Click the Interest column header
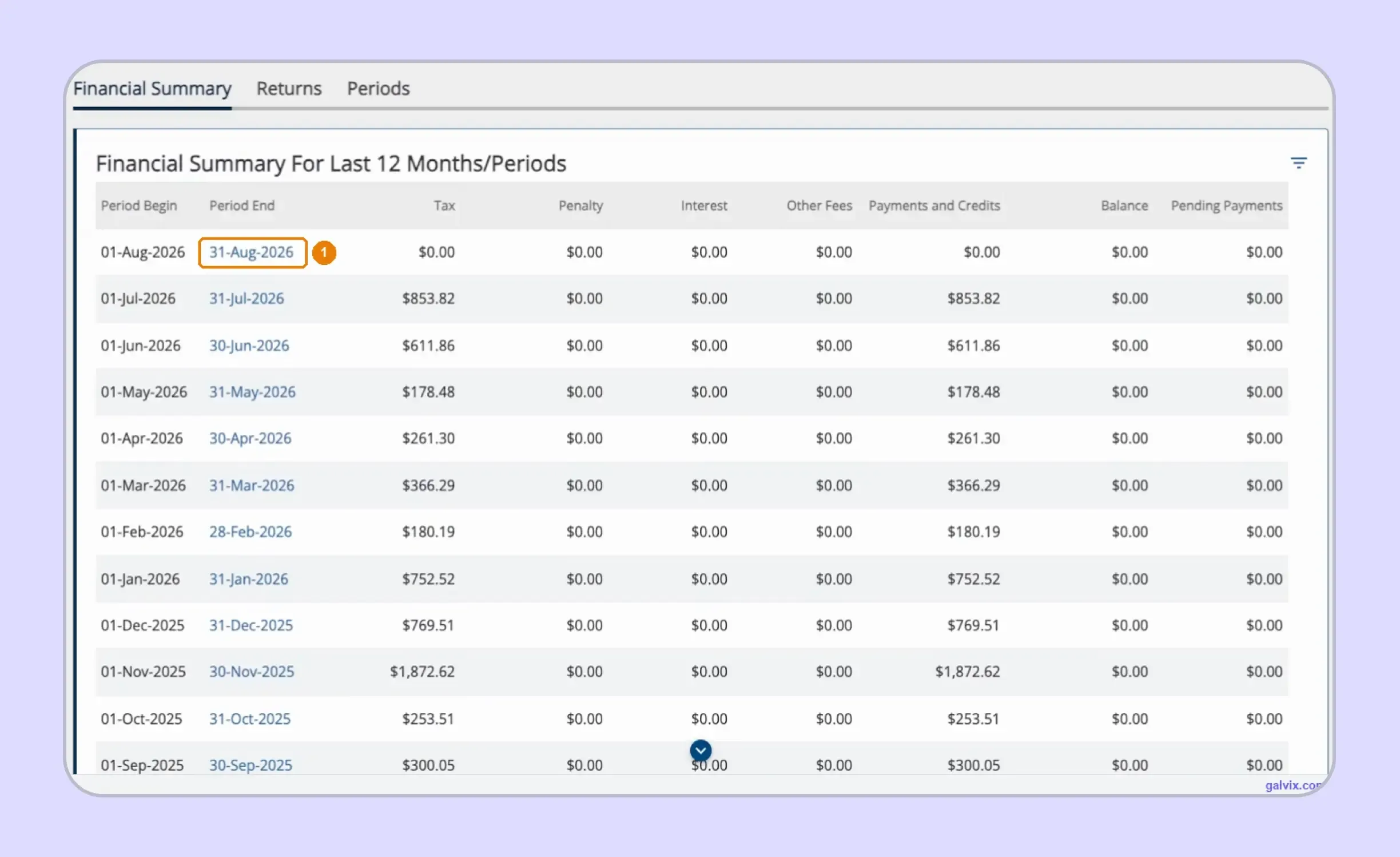 coord(704,205)
